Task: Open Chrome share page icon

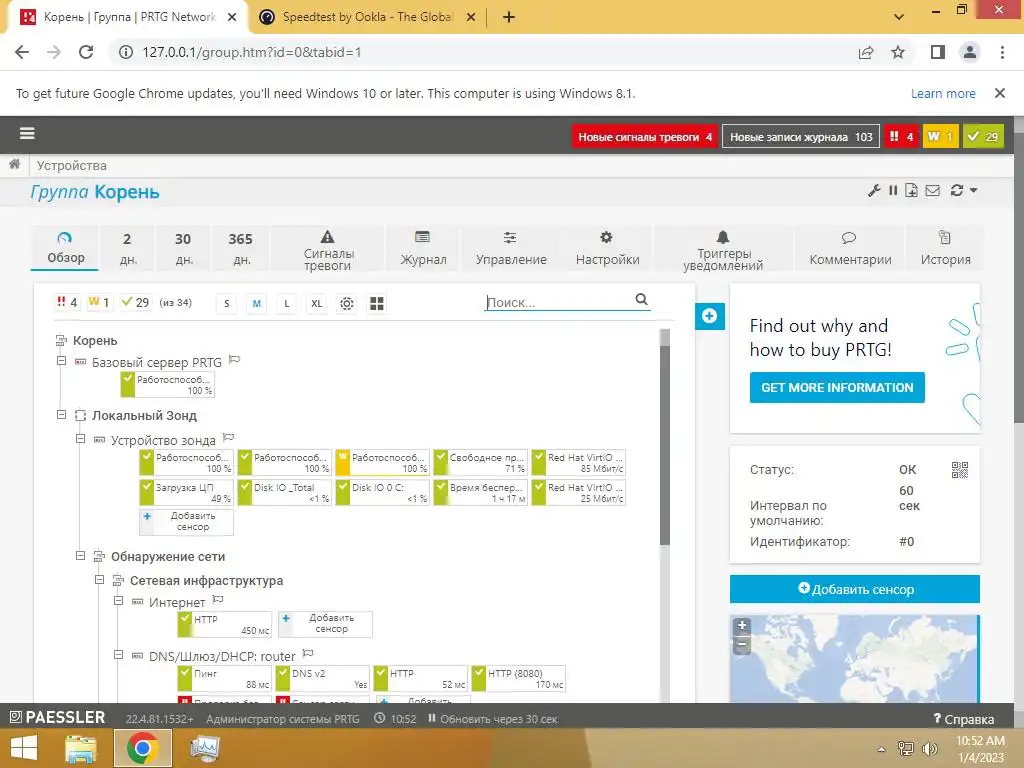Action: tap(866, 52)
